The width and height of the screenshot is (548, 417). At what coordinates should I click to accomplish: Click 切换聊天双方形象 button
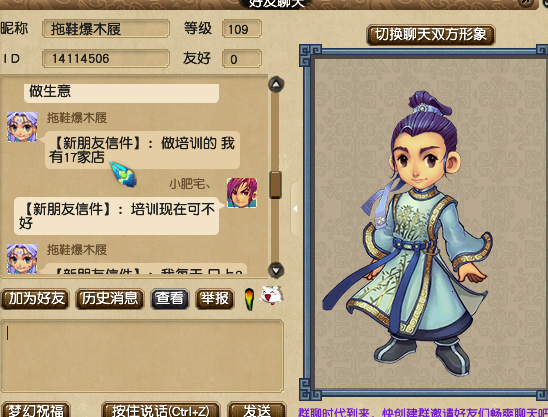tap(431, 34)
